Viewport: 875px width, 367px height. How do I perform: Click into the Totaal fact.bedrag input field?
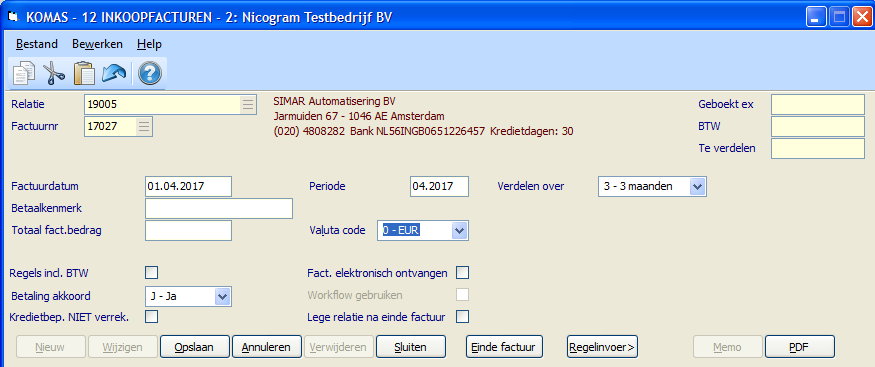(188, 230)
